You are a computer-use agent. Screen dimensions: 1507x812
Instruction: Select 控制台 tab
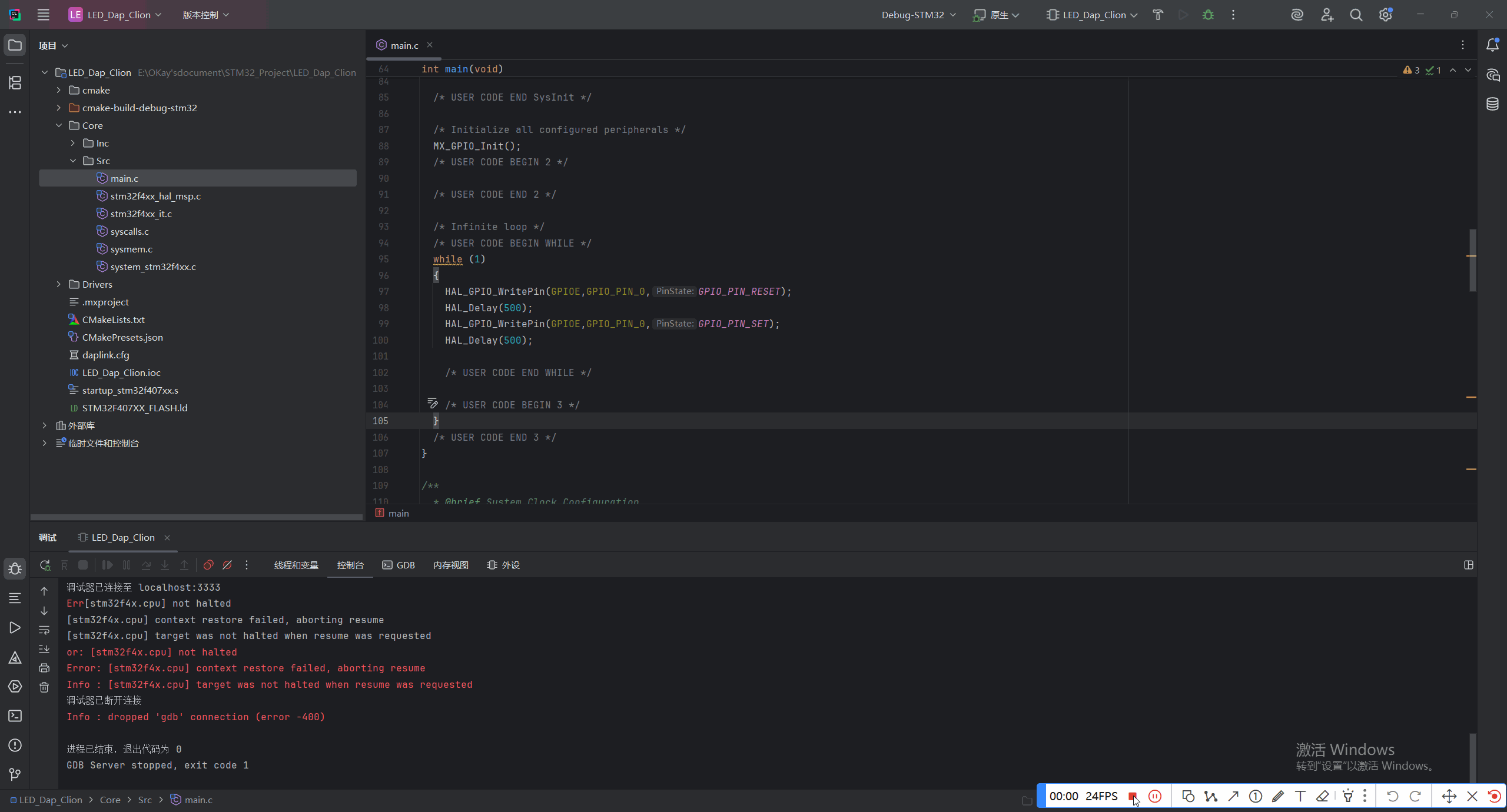(x=350, y=565)
